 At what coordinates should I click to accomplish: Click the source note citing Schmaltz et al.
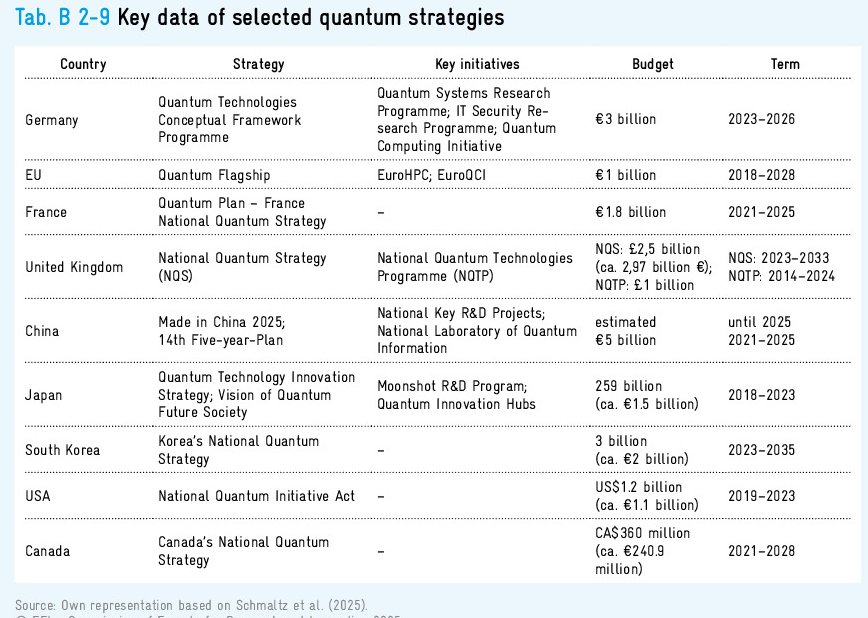tap(192, 604)
